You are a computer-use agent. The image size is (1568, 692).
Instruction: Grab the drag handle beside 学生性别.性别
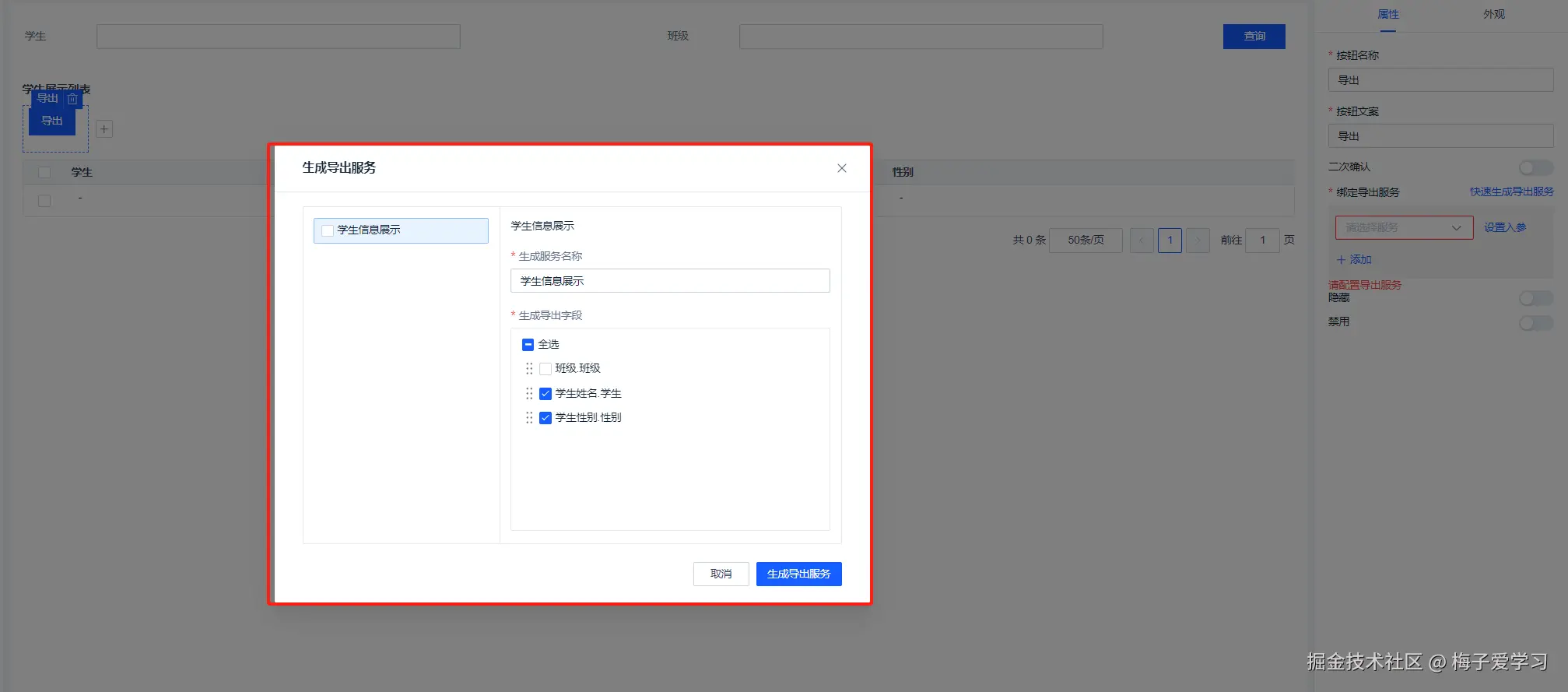[529, 418]
